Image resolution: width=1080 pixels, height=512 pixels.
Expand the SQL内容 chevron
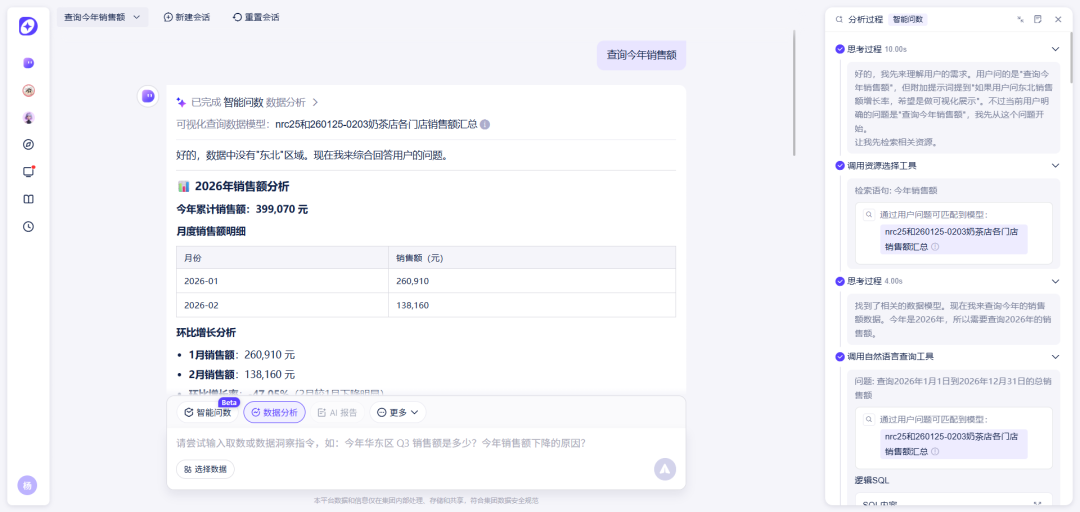(1037, 506)
